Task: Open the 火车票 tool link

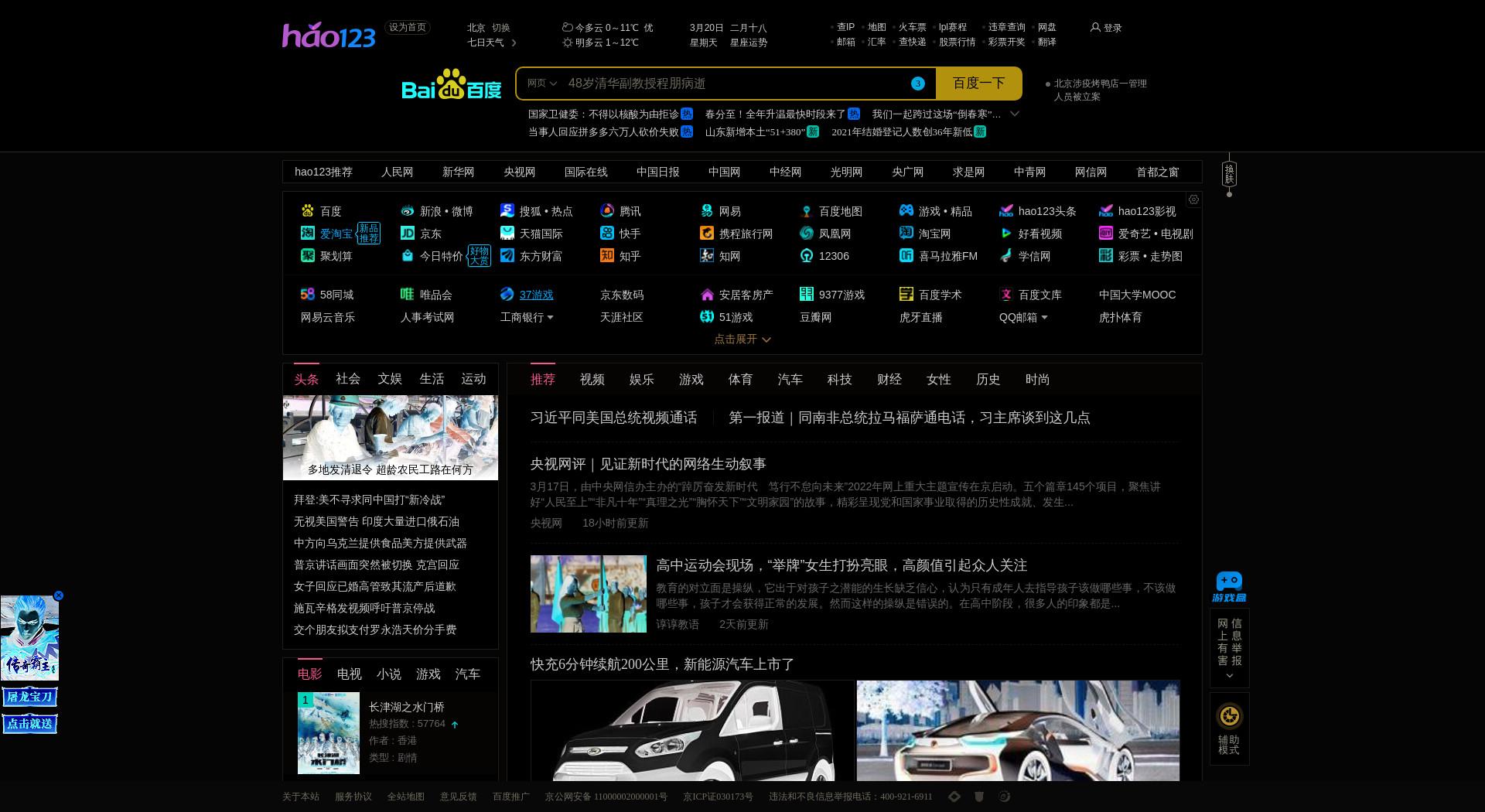Action: pos(912,27)
